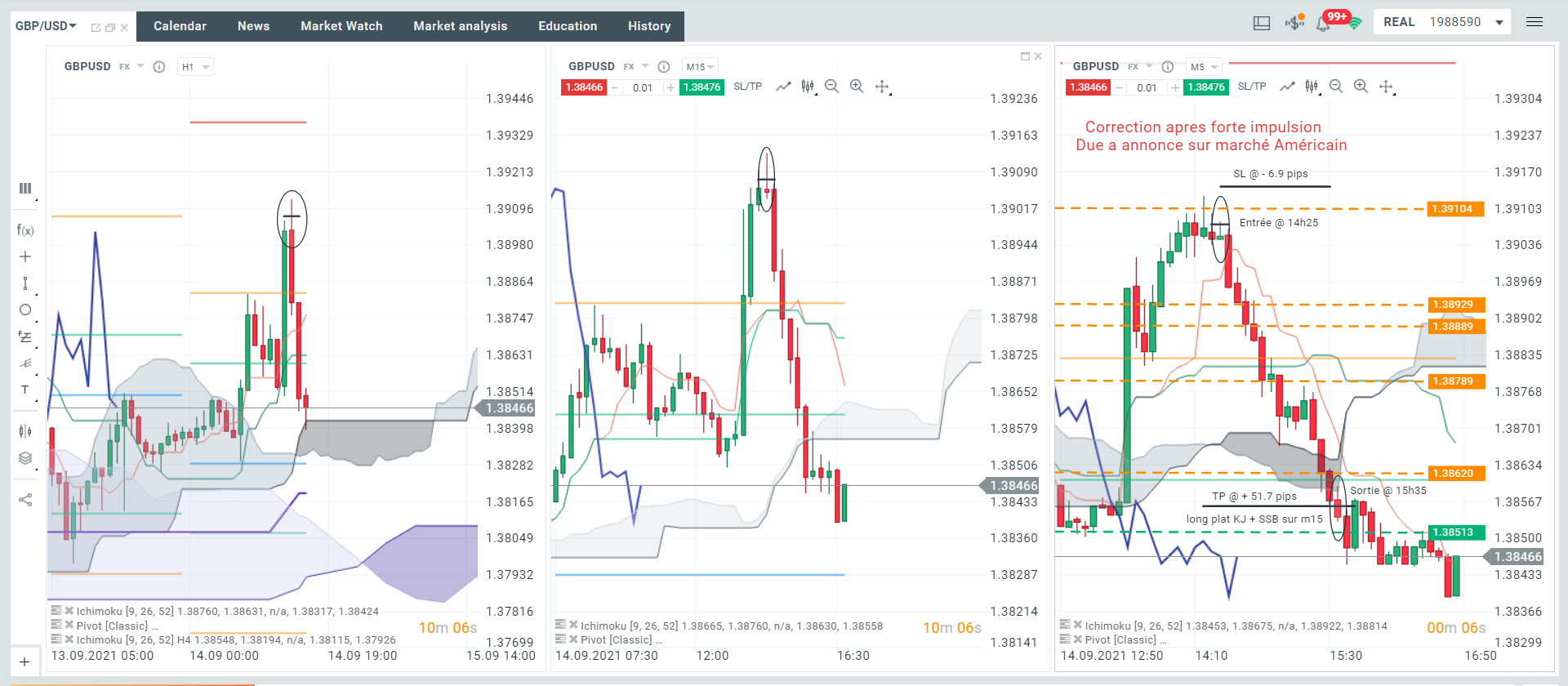Viewport: 1568px width, 686px height.
Task: Open the Market Watch tab
Action: [x=341, y=26]
